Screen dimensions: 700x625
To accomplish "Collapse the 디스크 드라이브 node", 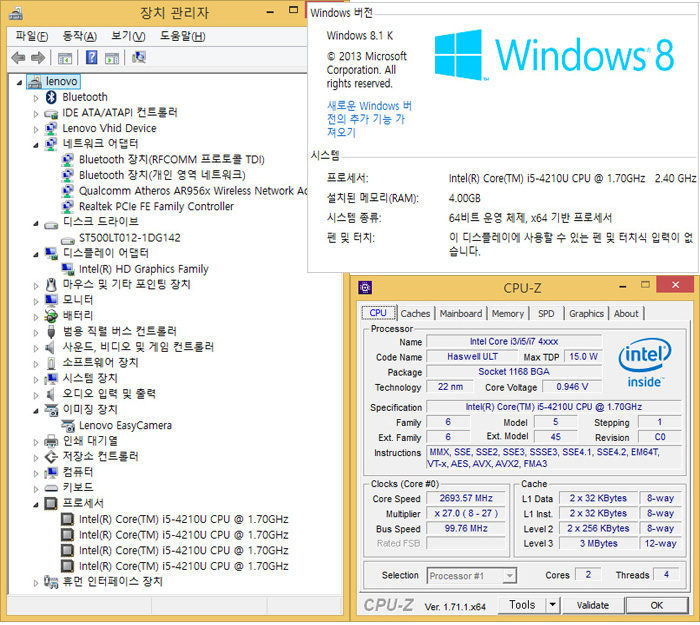I will 36,224.
